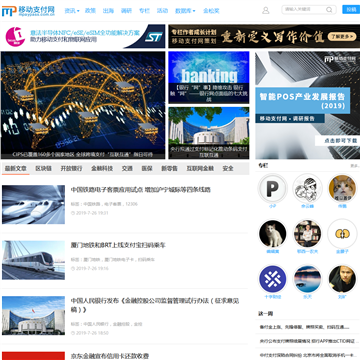
Task: Click 中国人民银行 tag under third article
Action: (97, 324)
